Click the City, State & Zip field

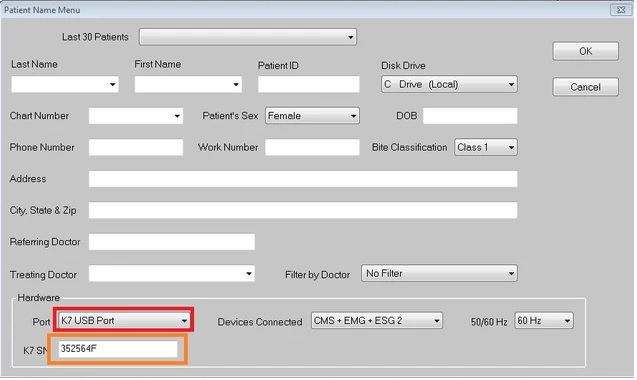304,211
